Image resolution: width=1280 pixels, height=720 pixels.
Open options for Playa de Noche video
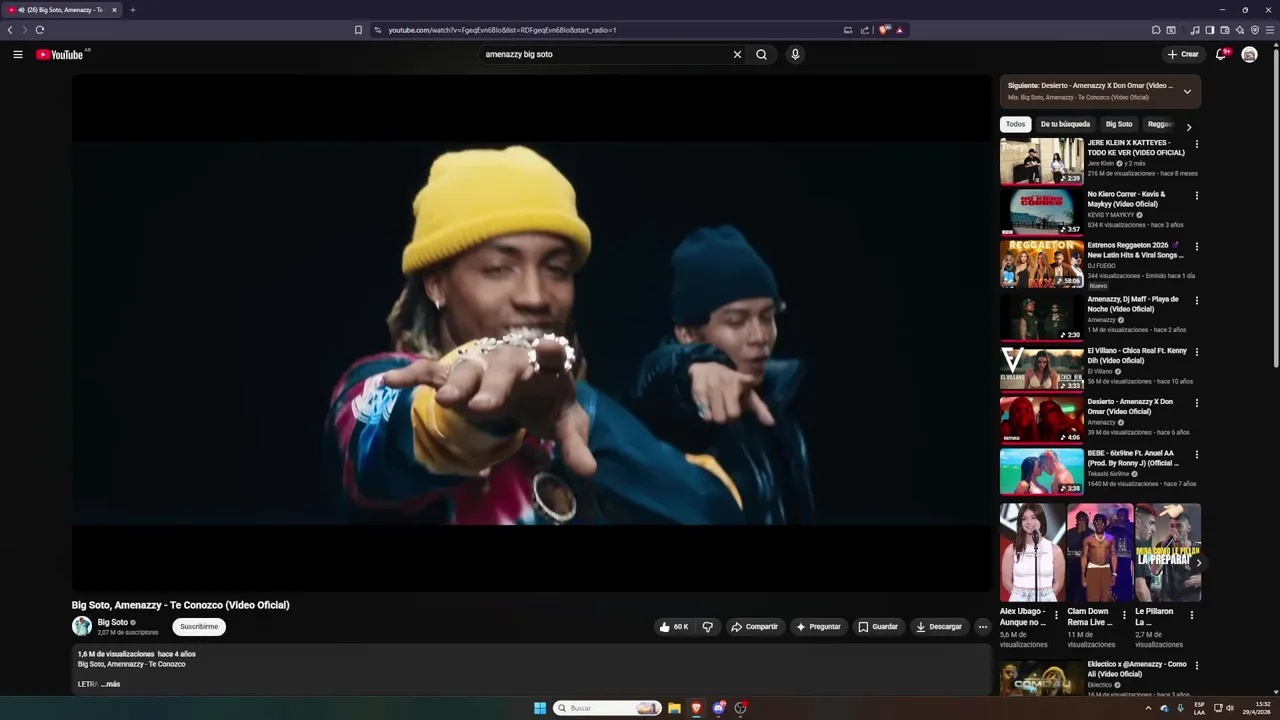point(1196,300)
